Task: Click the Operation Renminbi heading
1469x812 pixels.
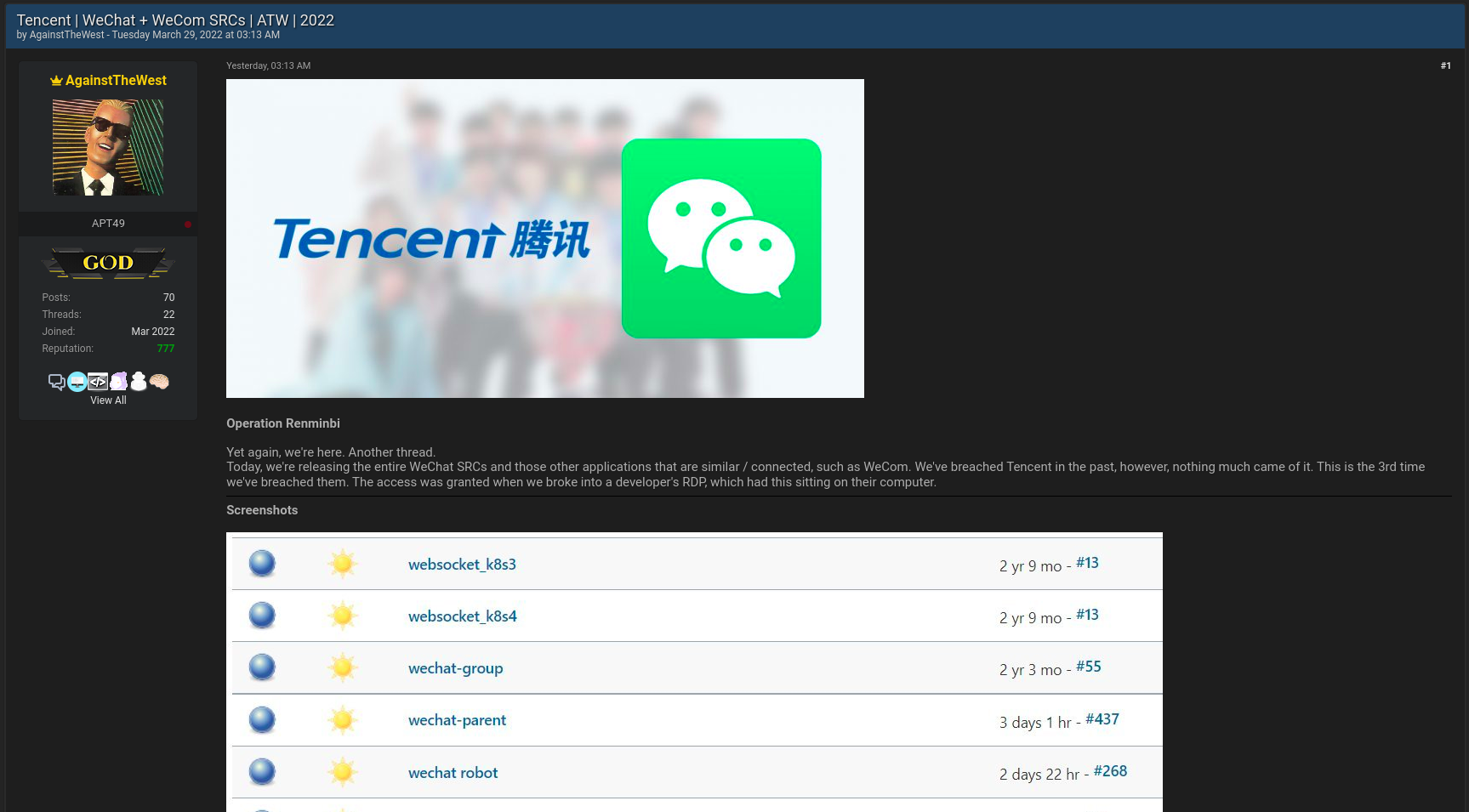Action: [x=283, y=423]
